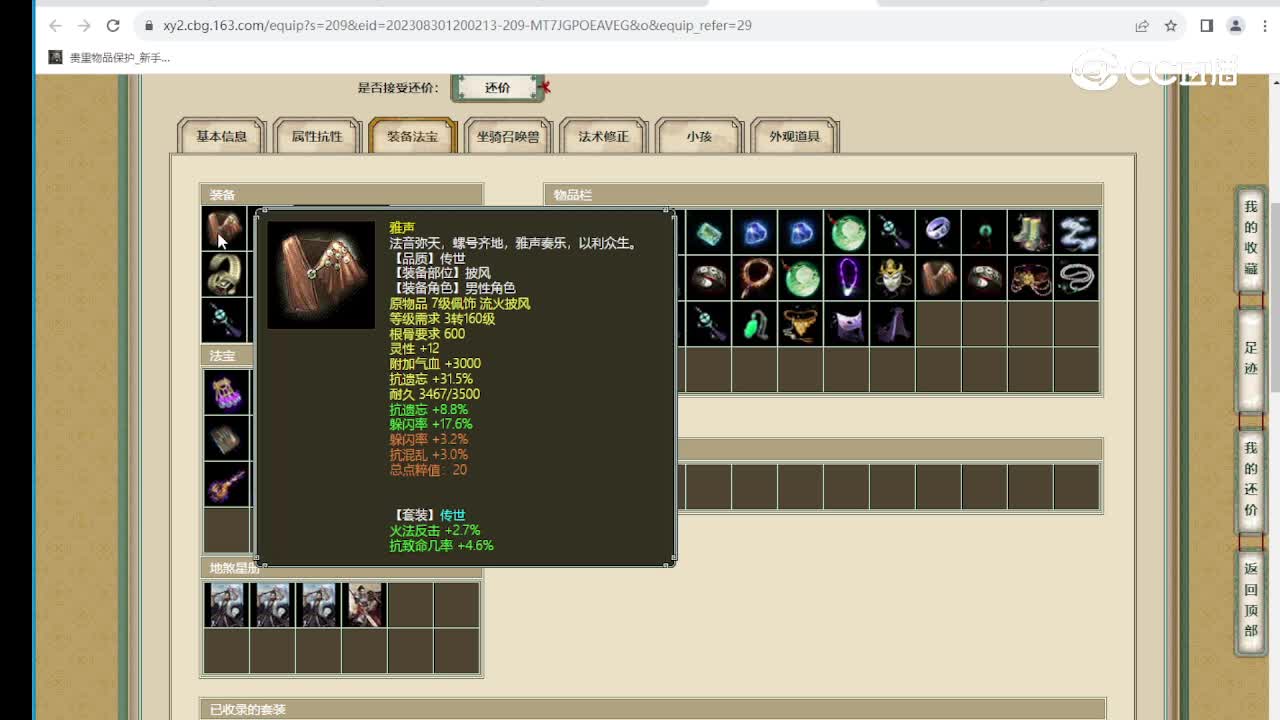Open the second warrior card under 地煞星

point(272,605)
